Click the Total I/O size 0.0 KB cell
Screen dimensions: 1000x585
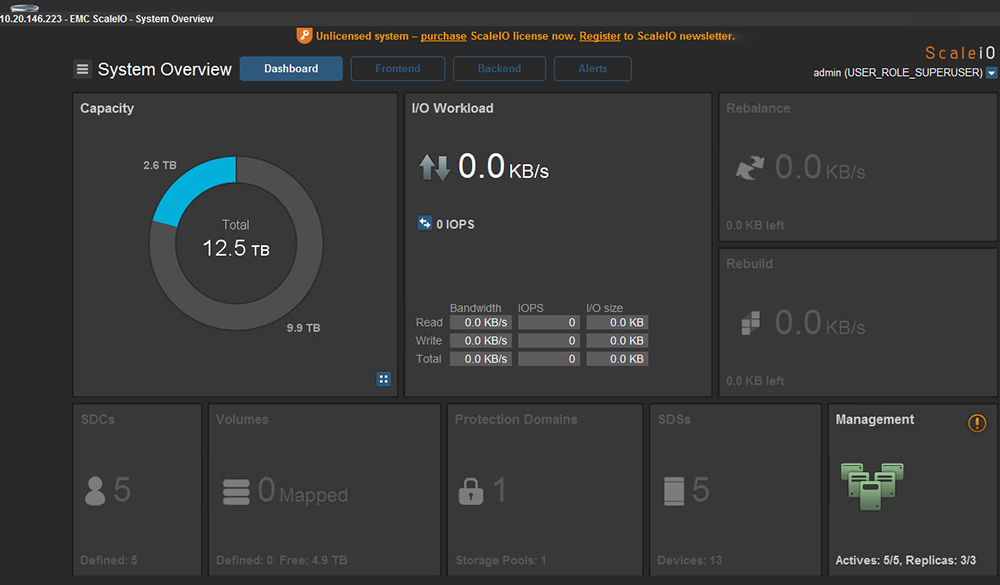click(617, 359)
